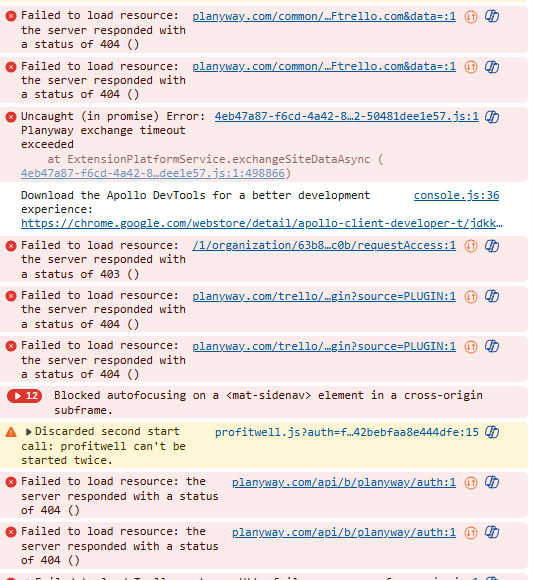Screen dimensions: 534x580
Task: Click the red error icon of the Uncaught promise message
Action: pyautogui.click(x=11, y=117)
